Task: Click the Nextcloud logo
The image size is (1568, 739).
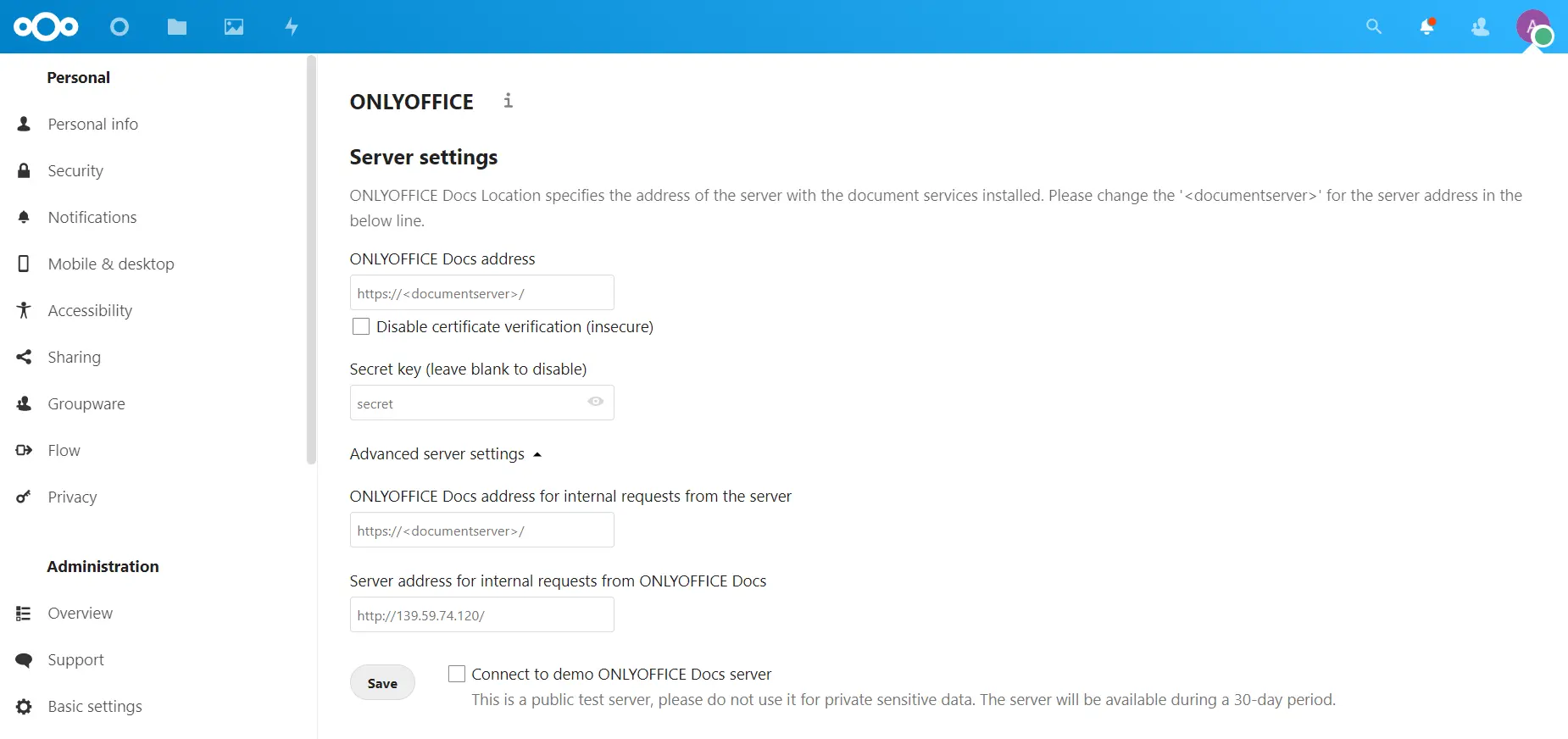Action: click(x=46, y=27)
